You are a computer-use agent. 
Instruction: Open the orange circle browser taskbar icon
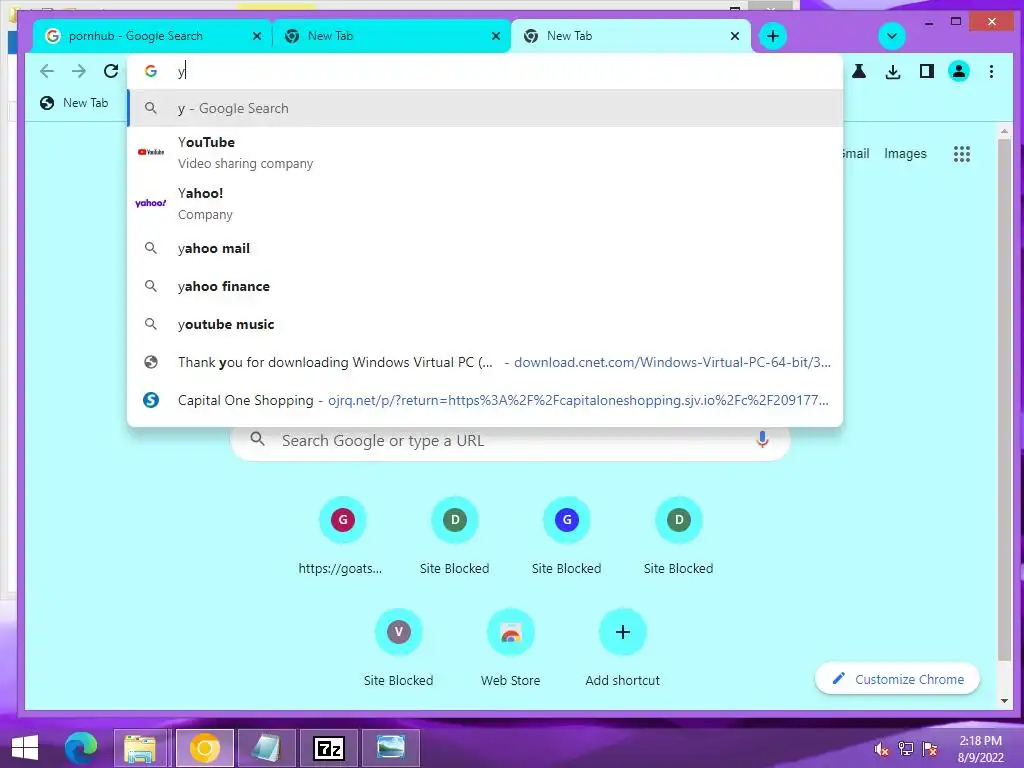coord(204,748)
